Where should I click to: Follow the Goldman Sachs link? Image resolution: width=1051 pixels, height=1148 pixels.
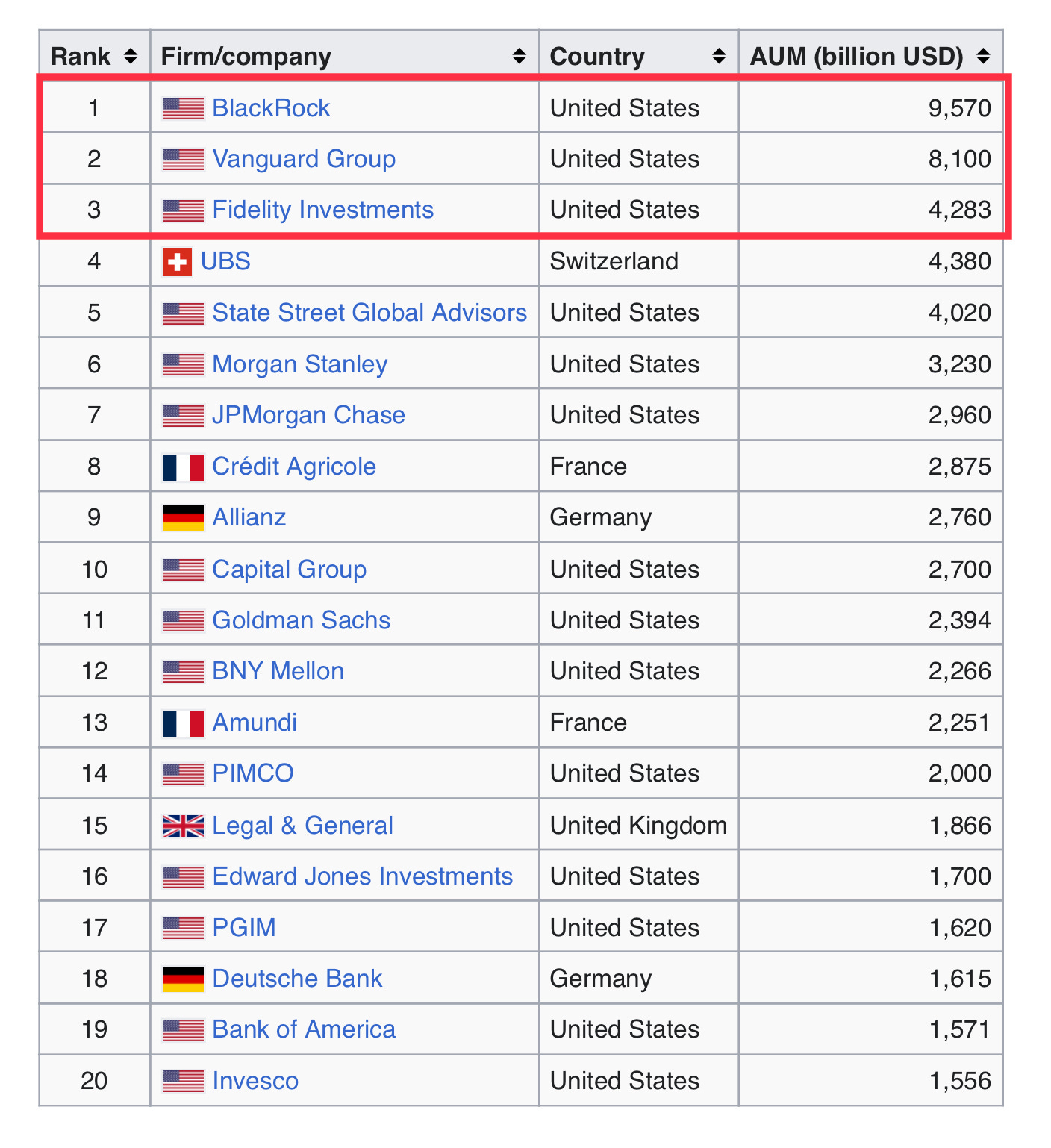[x=302, y=620]
